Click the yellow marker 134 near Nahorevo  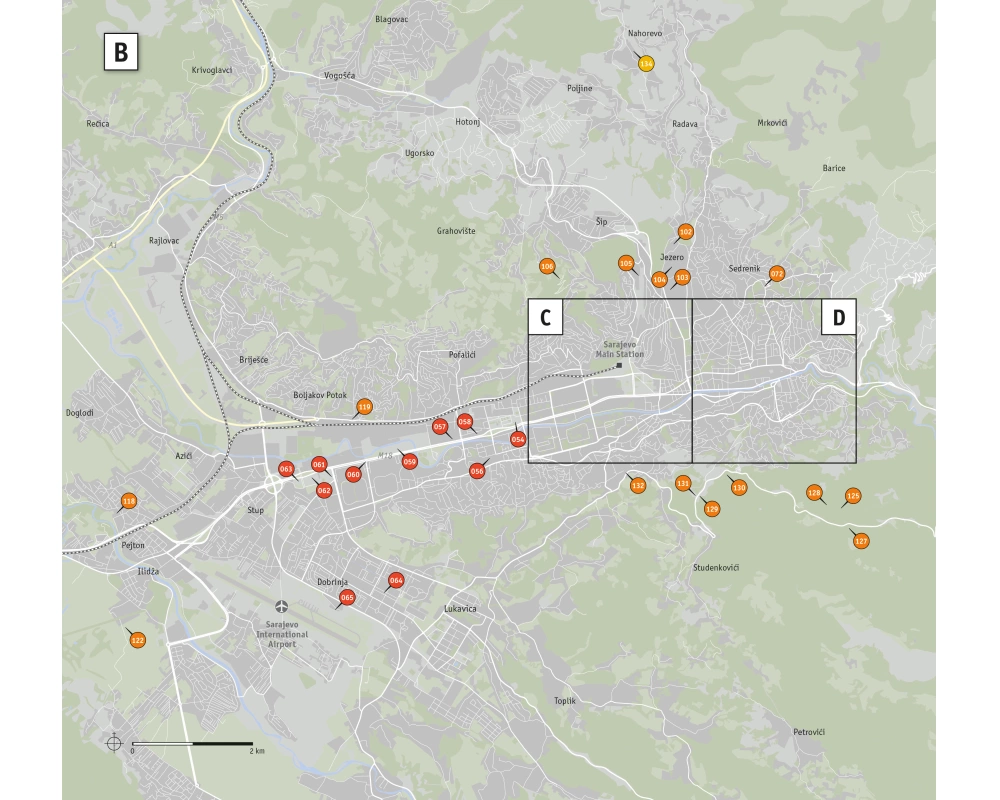click(646, 64)
